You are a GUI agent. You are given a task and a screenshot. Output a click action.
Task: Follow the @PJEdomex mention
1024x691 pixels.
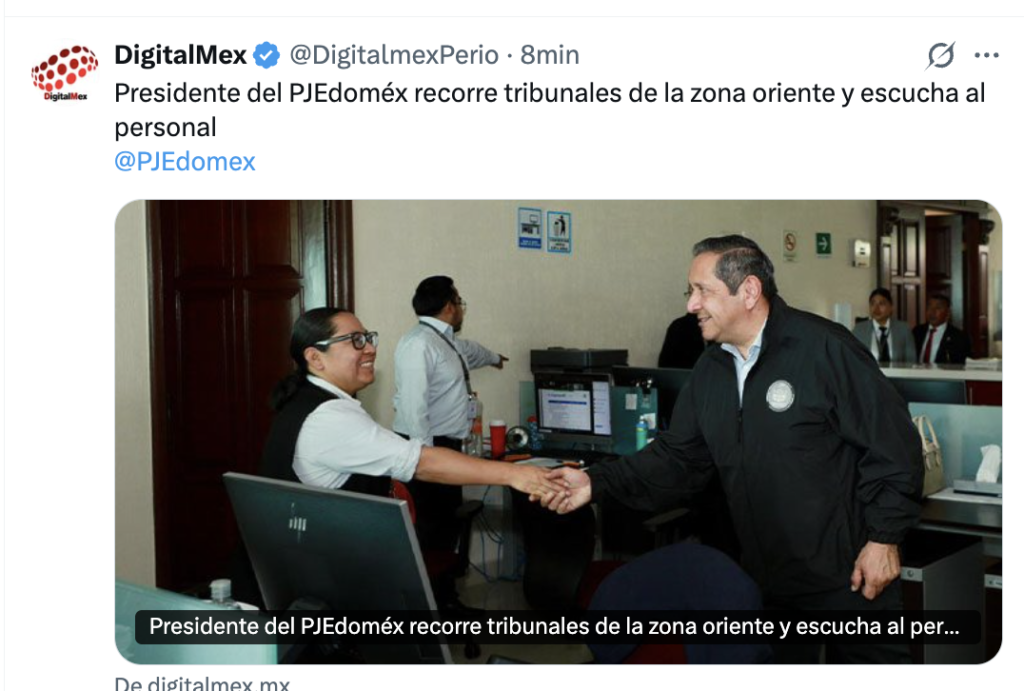click(185, 161)
